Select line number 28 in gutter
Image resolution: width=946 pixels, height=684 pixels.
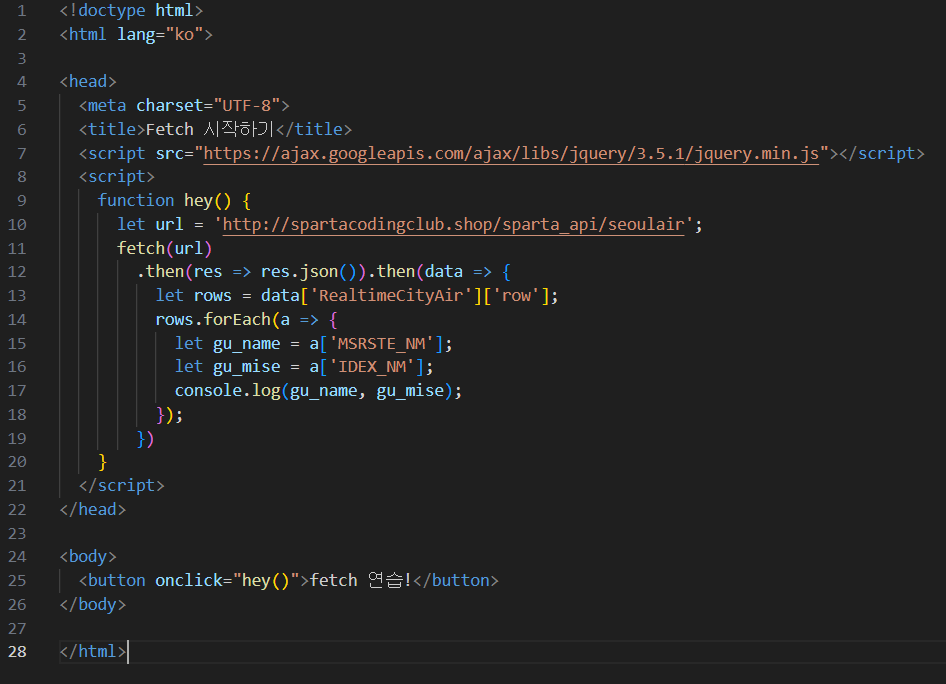click(x=17, y=651)
